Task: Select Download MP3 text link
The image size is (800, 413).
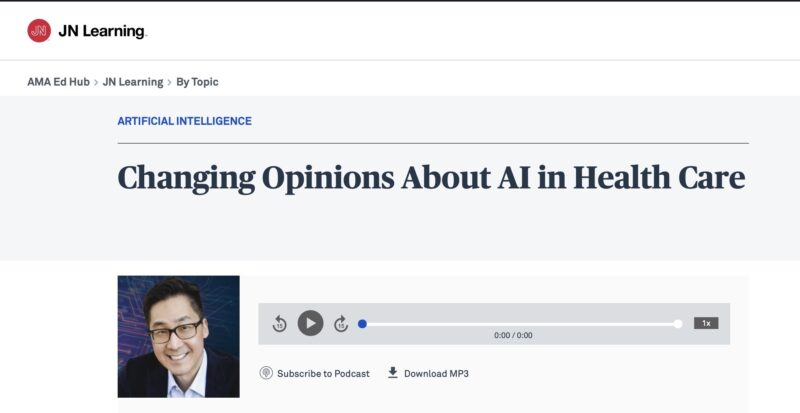Action: (x=436, y=374)
